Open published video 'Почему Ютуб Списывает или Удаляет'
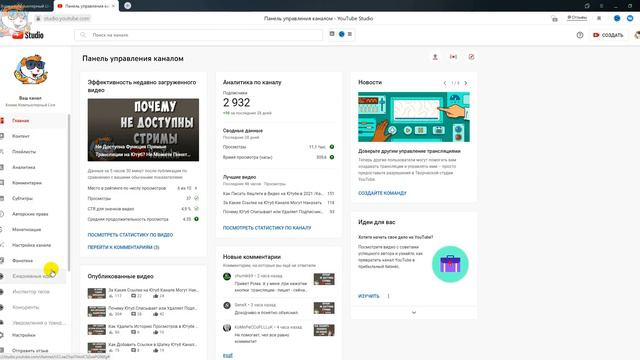 tap(153, 308)
